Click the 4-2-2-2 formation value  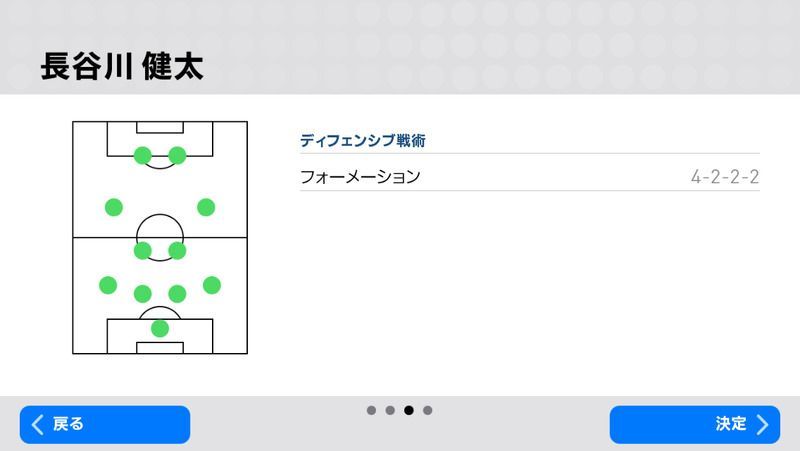point(724,178)
